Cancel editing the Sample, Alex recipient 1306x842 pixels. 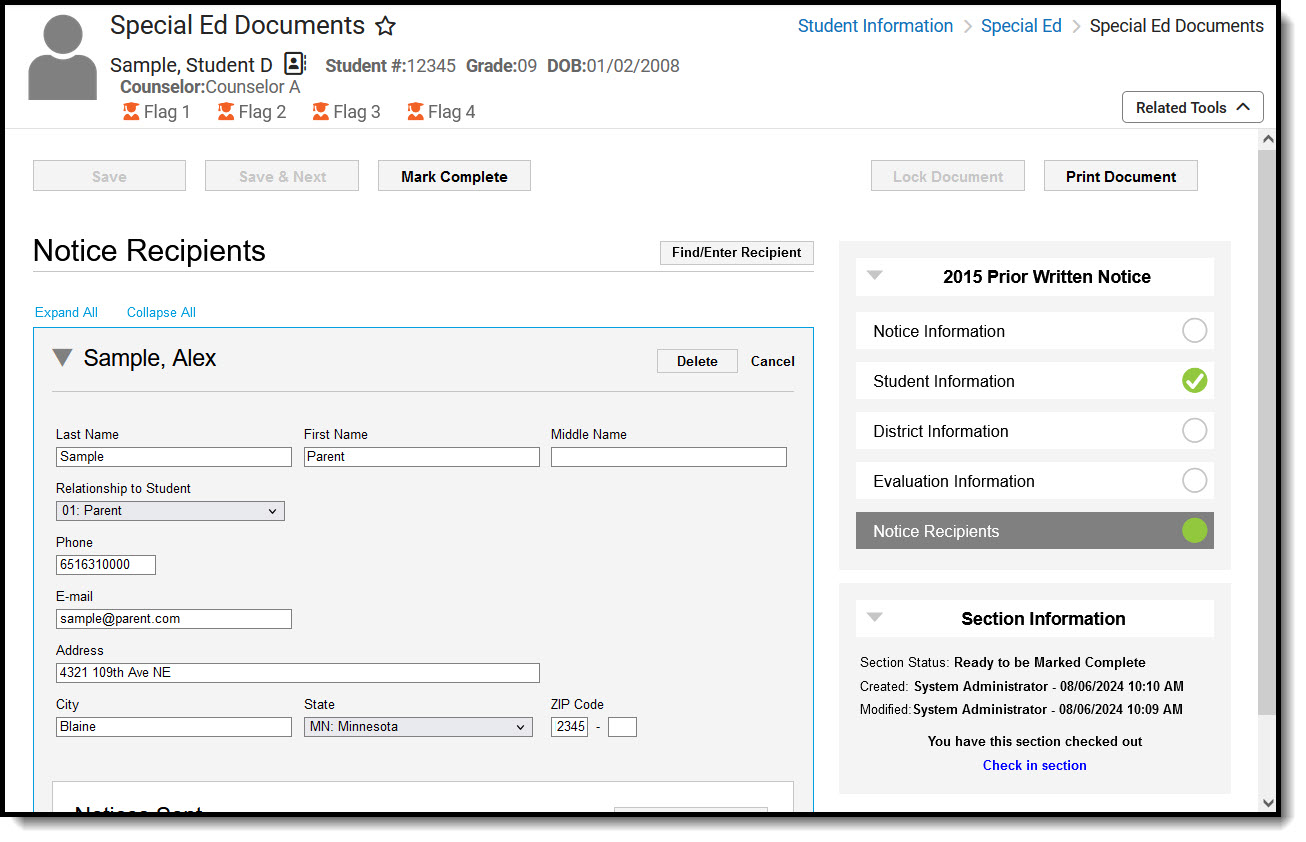[773, 361]
